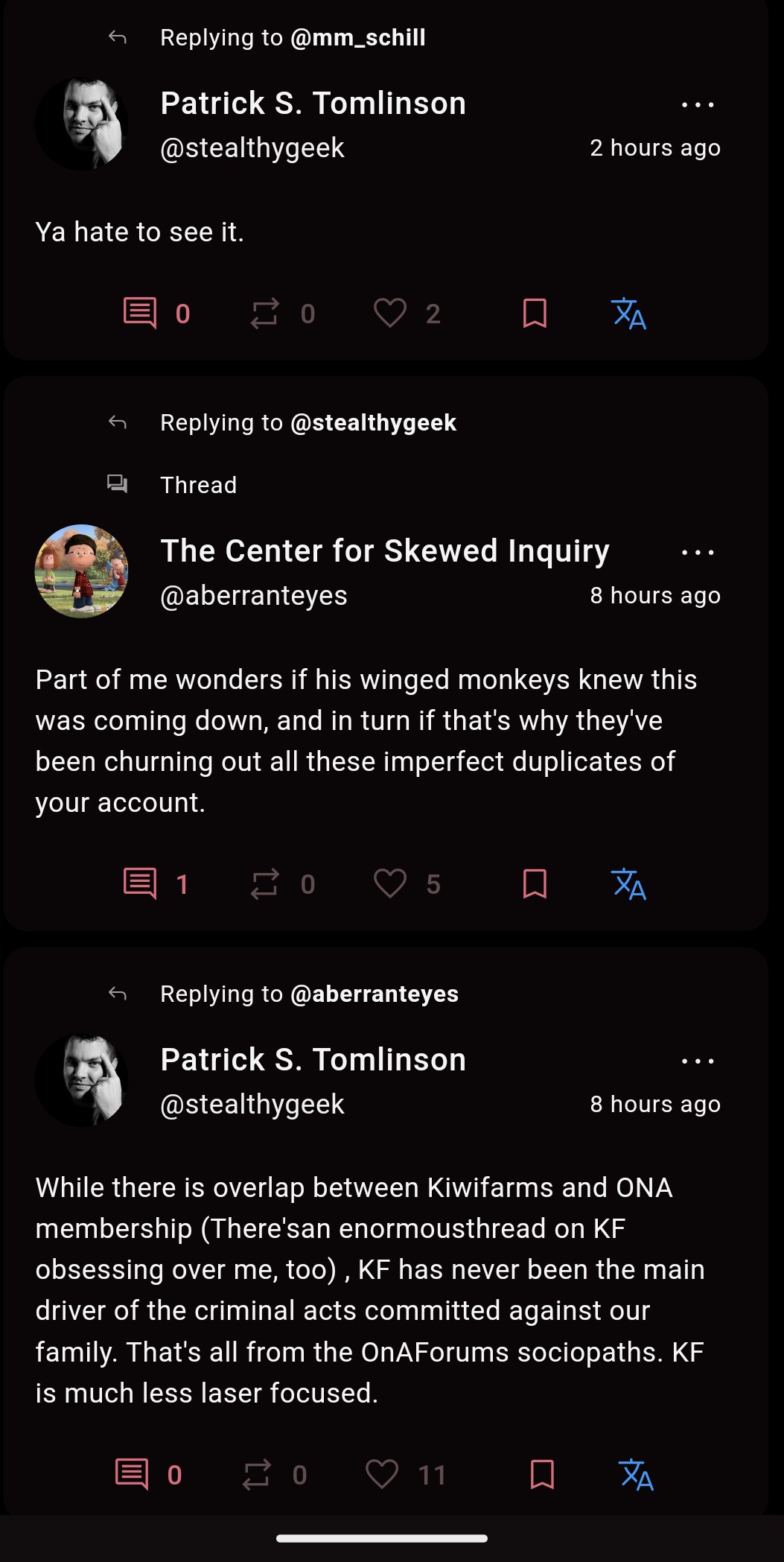Bookmark the 'Ya hate to see it' post
The height and width of the screenshot is (1562, 784).
[535, 314]
